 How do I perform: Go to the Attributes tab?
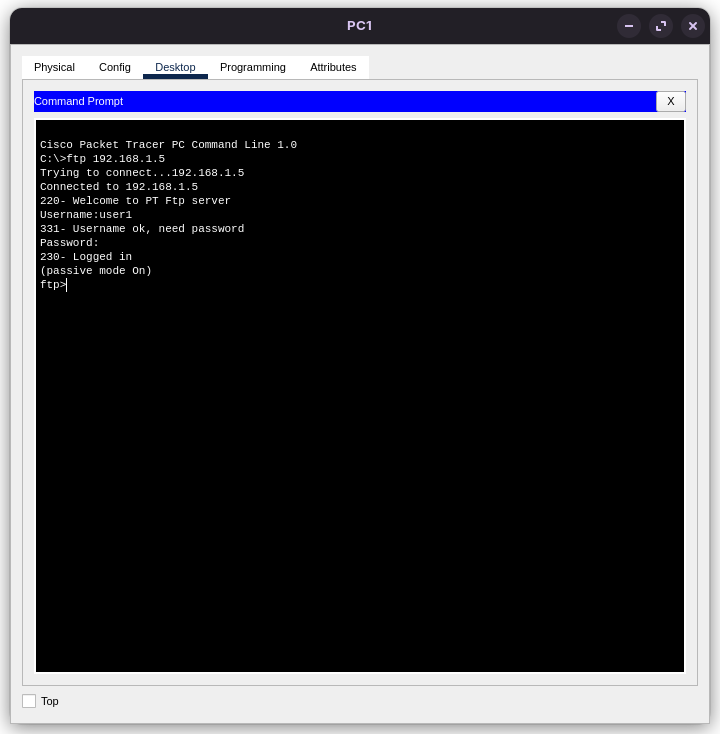(x=333, y=67)
